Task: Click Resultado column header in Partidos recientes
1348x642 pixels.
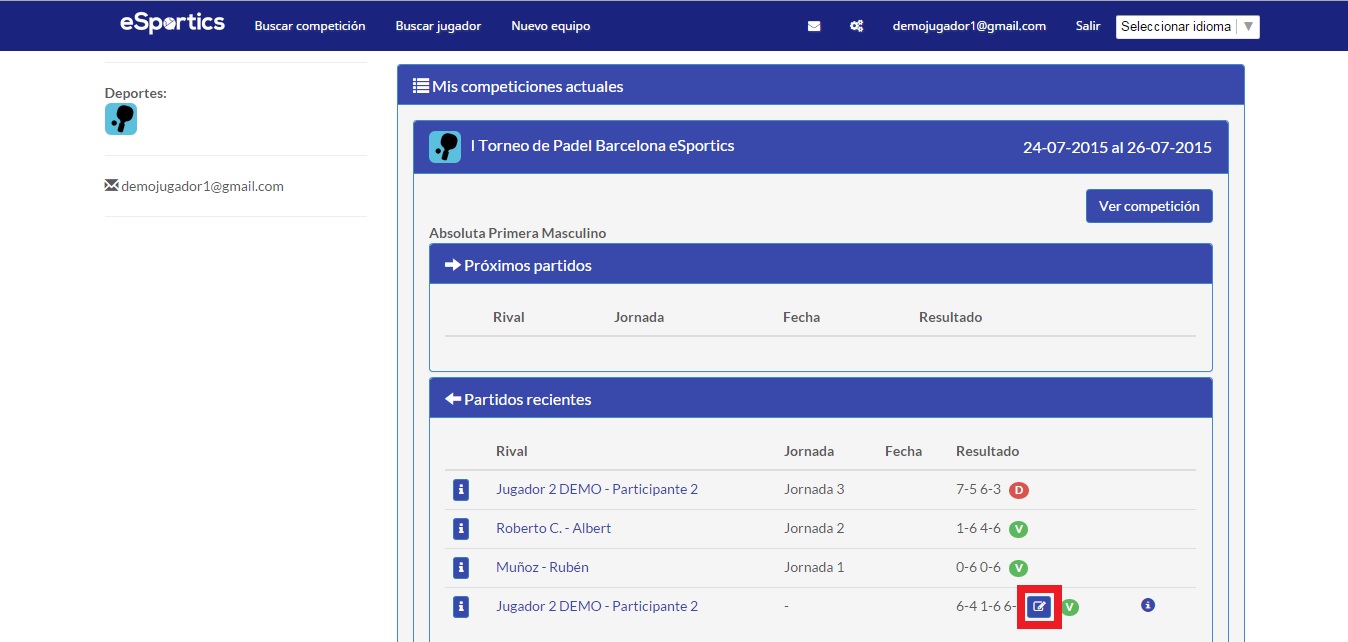Action: point(988,451)
